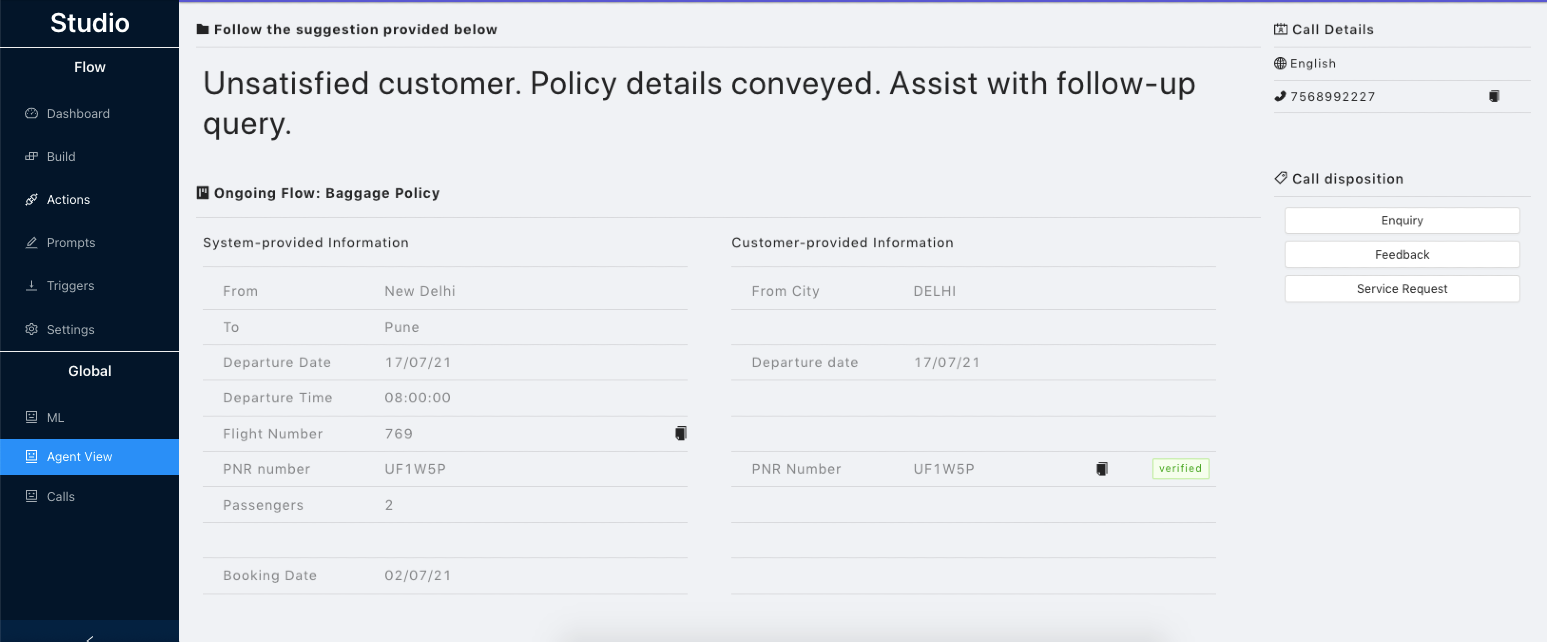Image resolution: width=1547 pixels, height=642 pixels.
Task: Copy the phone number 7568992227
Action: [x=1494, y=97]
